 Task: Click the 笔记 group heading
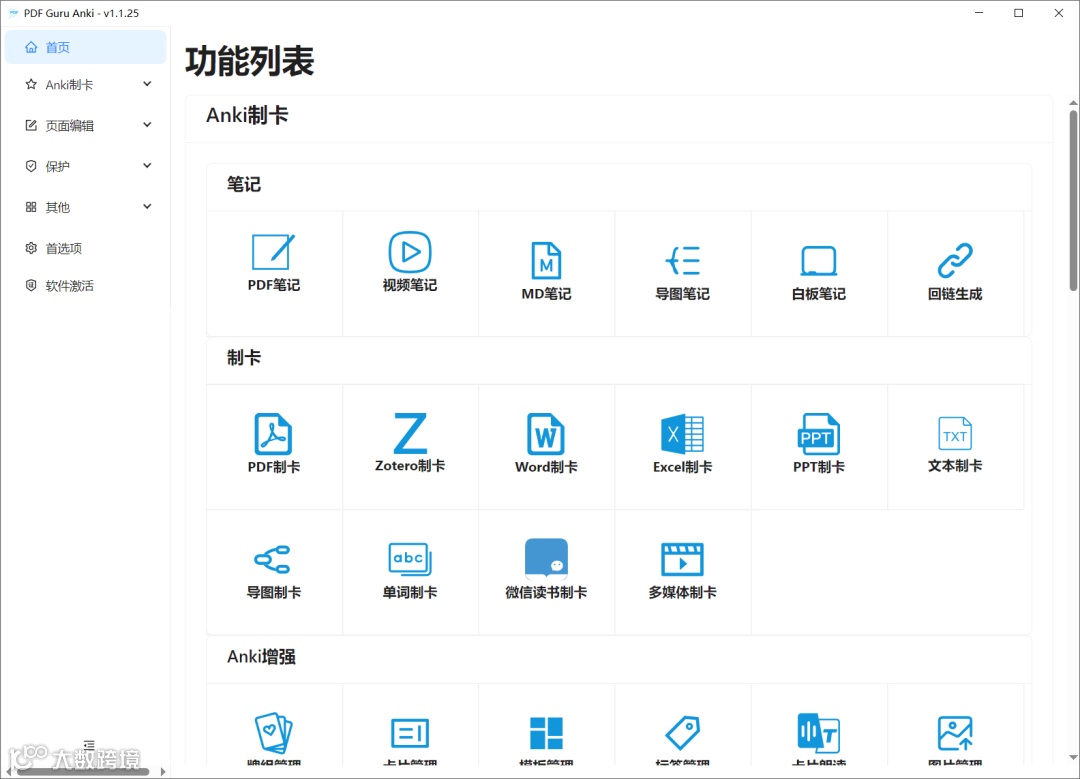(244, 184)
